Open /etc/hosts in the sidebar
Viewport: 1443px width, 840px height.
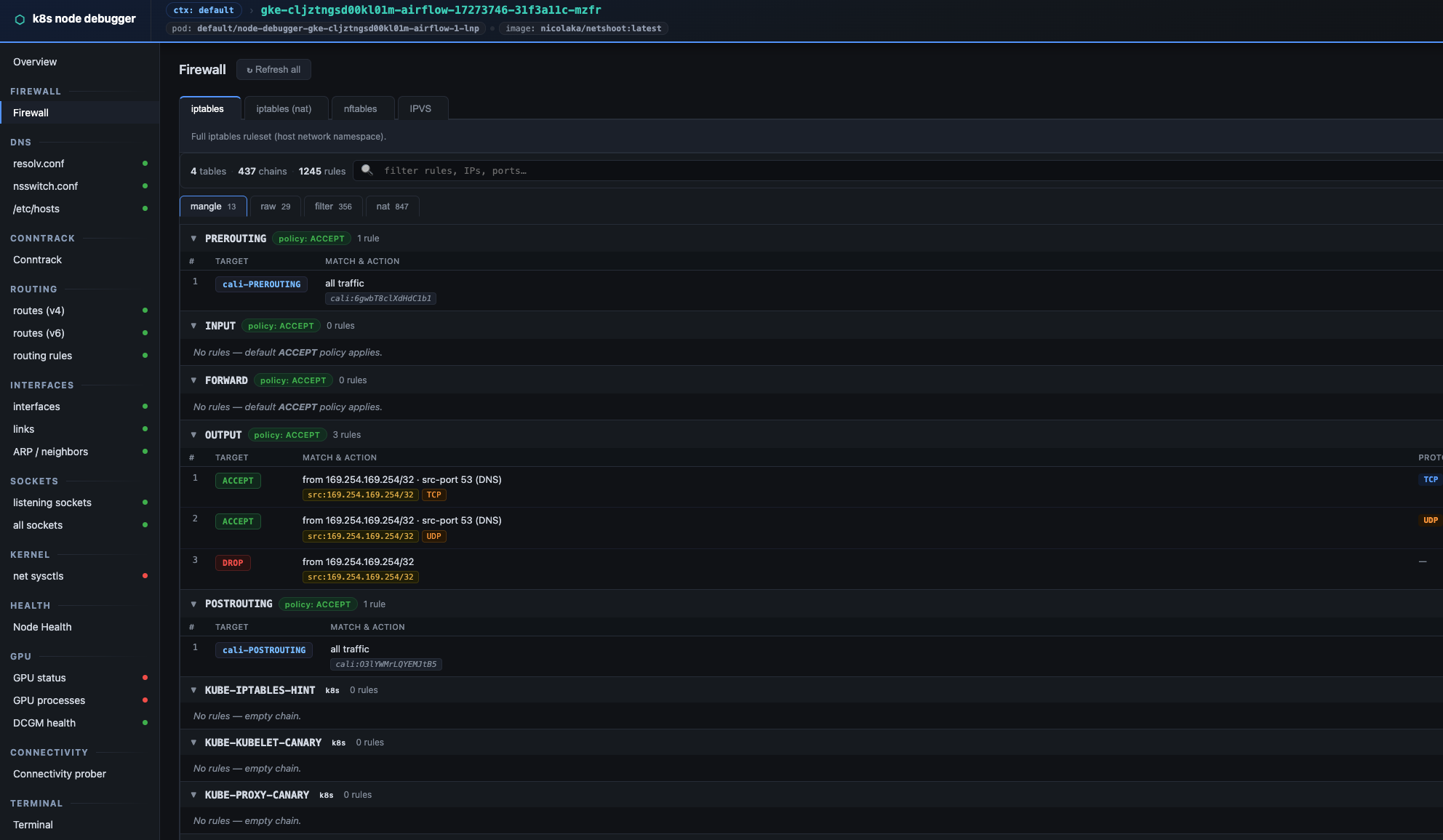click(80, 209)
